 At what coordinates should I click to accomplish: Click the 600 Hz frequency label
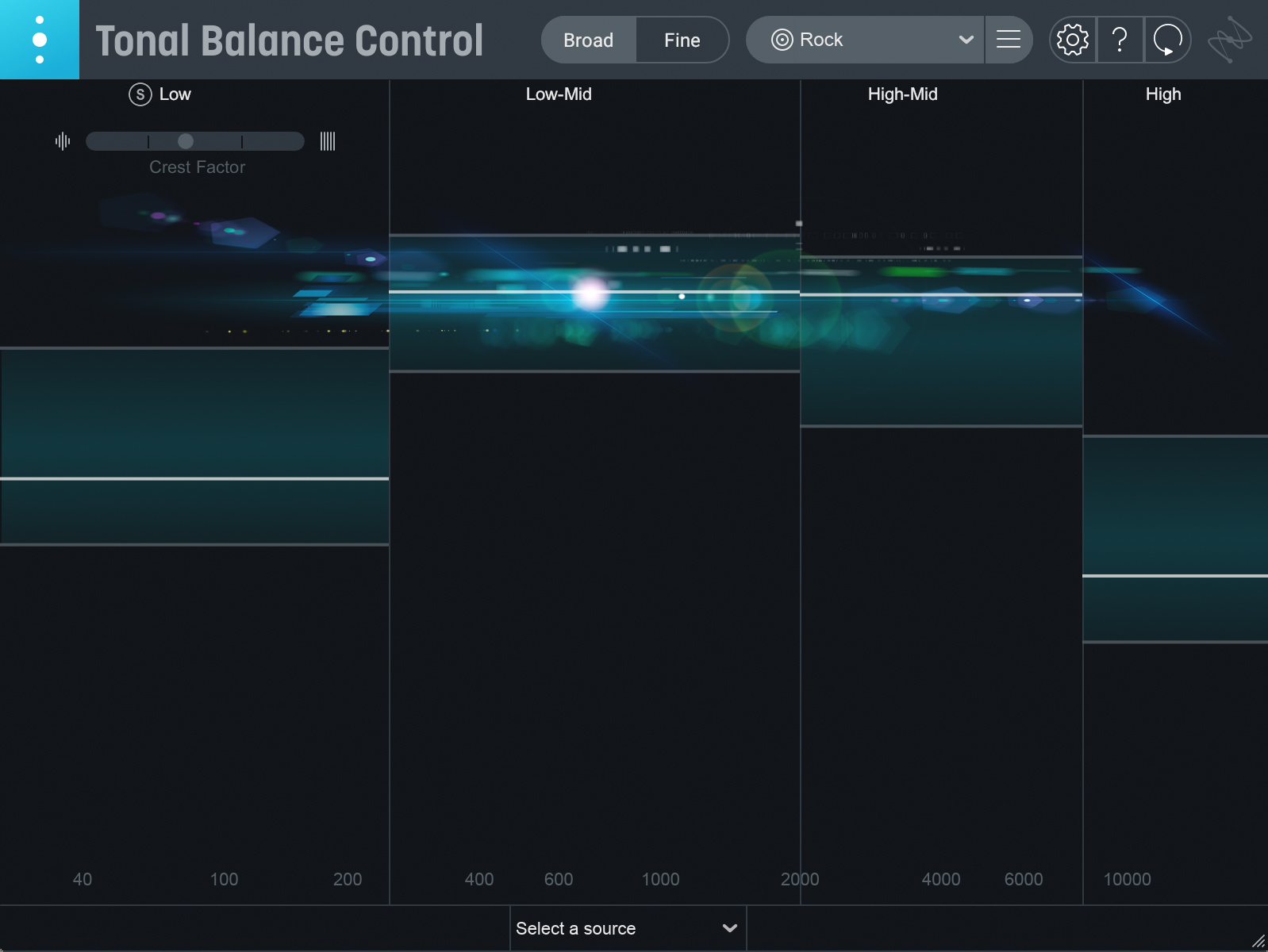point(559,879)
